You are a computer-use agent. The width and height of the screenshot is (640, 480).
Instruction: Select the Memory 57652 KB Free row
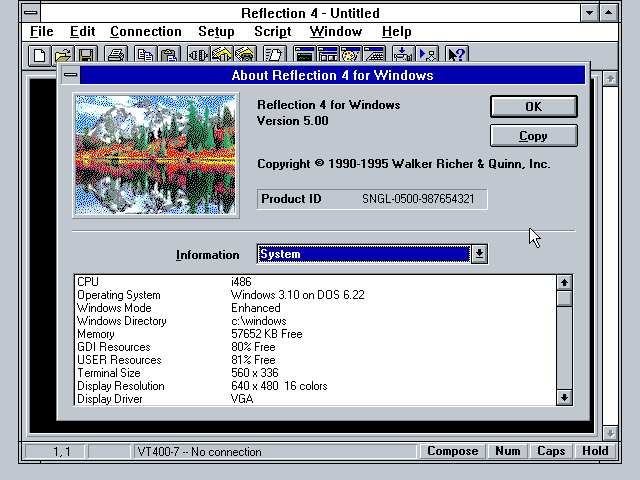click(x=315, y=334)
